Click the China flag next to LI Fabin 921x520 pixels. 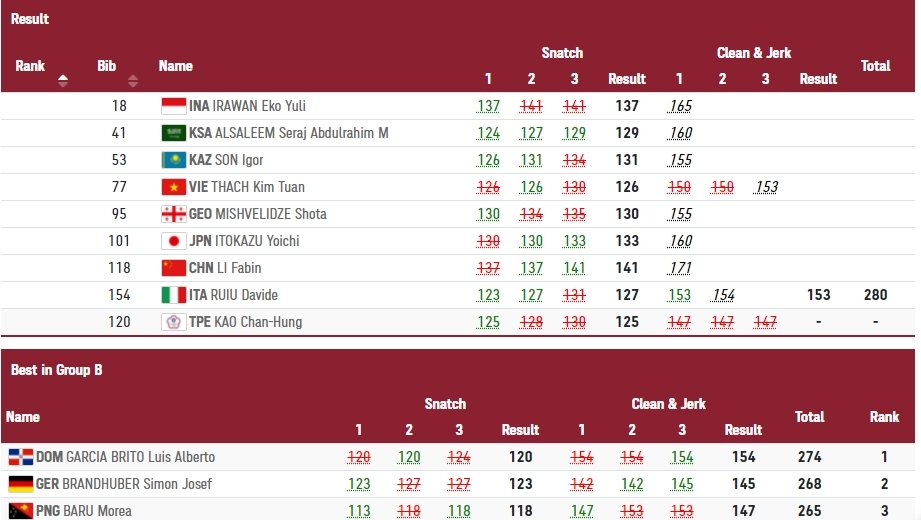pos(173,269)
